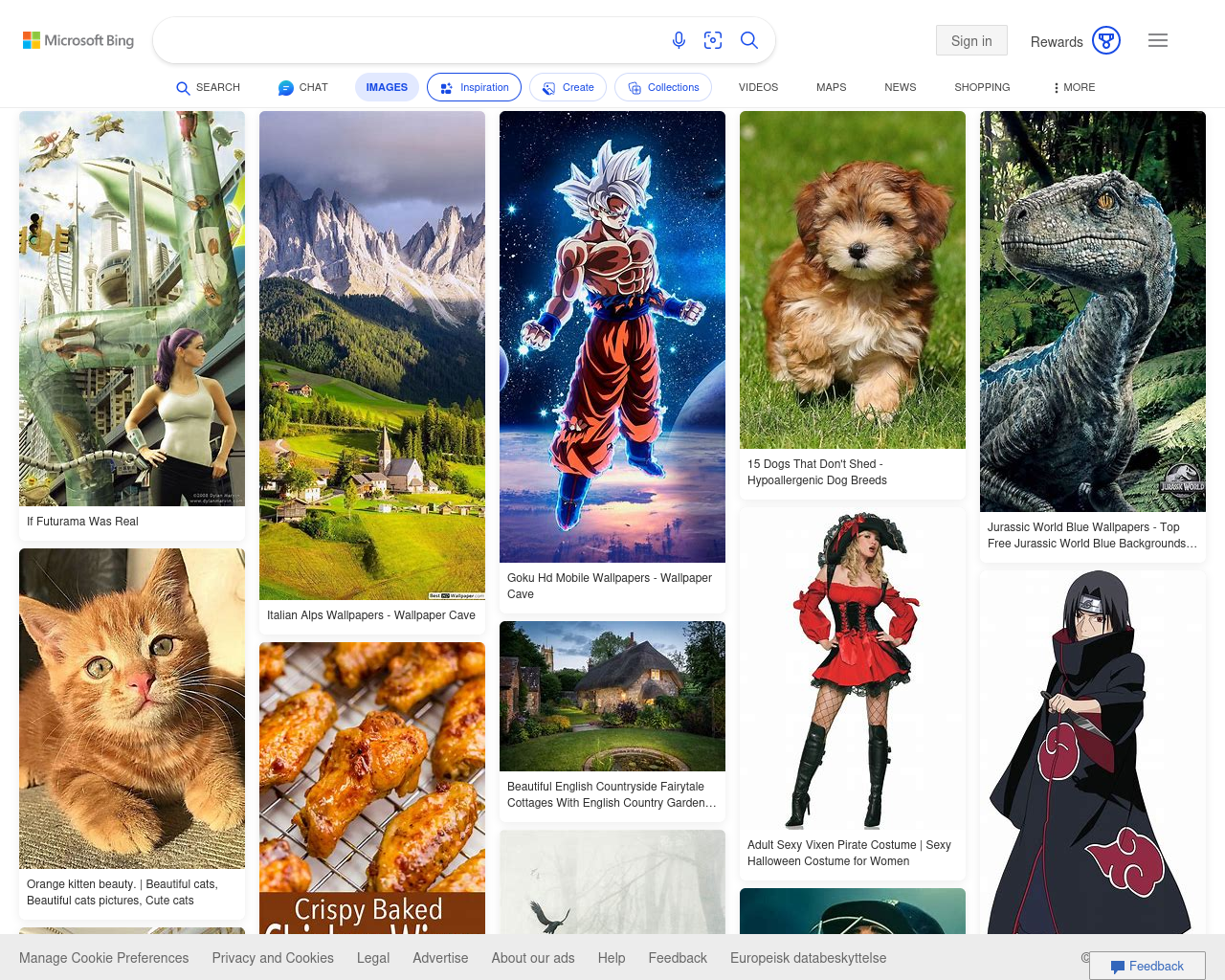
Task: Click the Microsoft Bing logo
Action: [78, 40]
